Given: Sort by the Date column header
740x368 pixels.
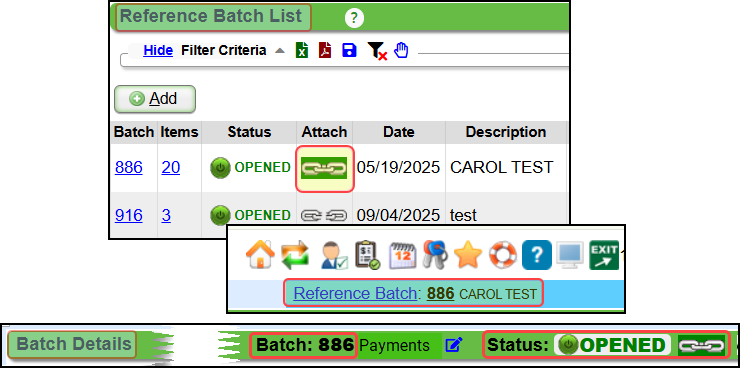Looking at the screenshot, I should click(x=399, y=132).
